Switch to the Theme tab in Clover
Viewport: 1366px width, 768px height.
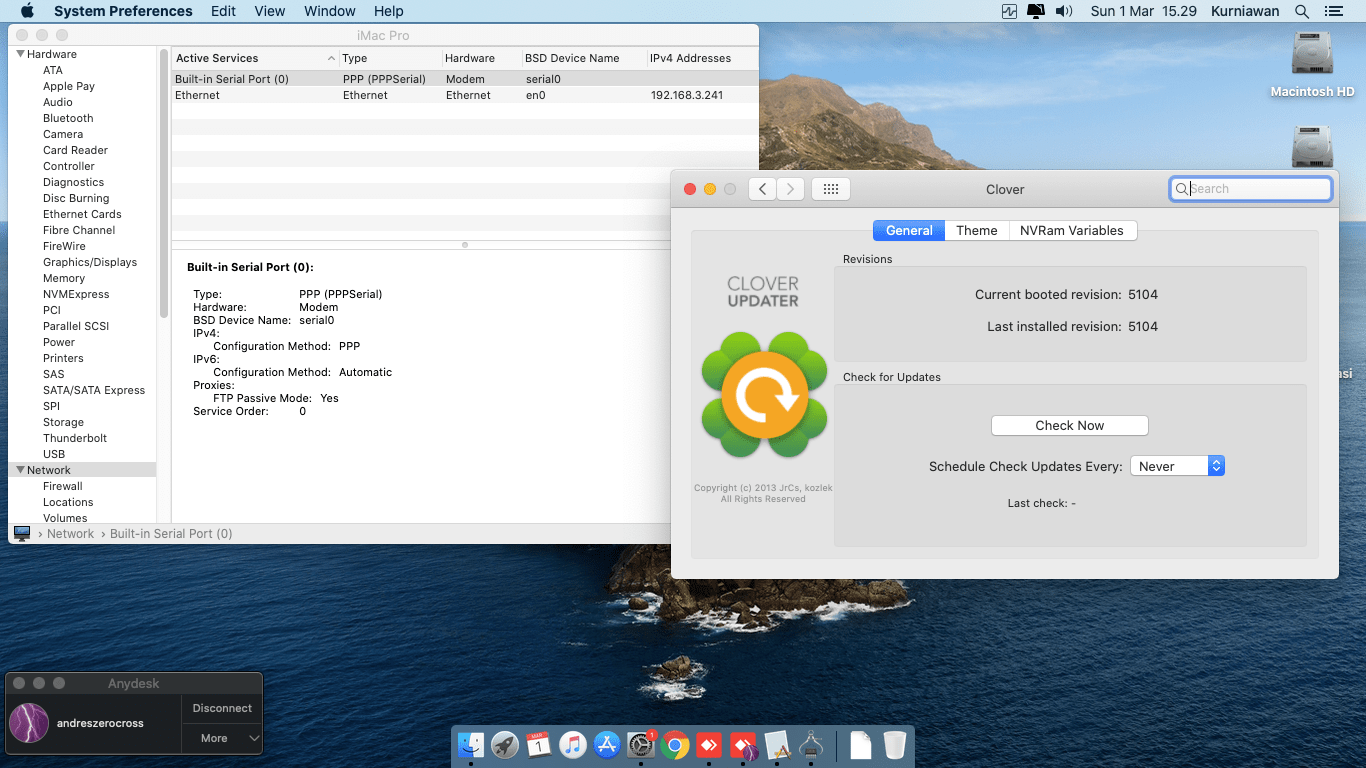(x=977, y=230)
